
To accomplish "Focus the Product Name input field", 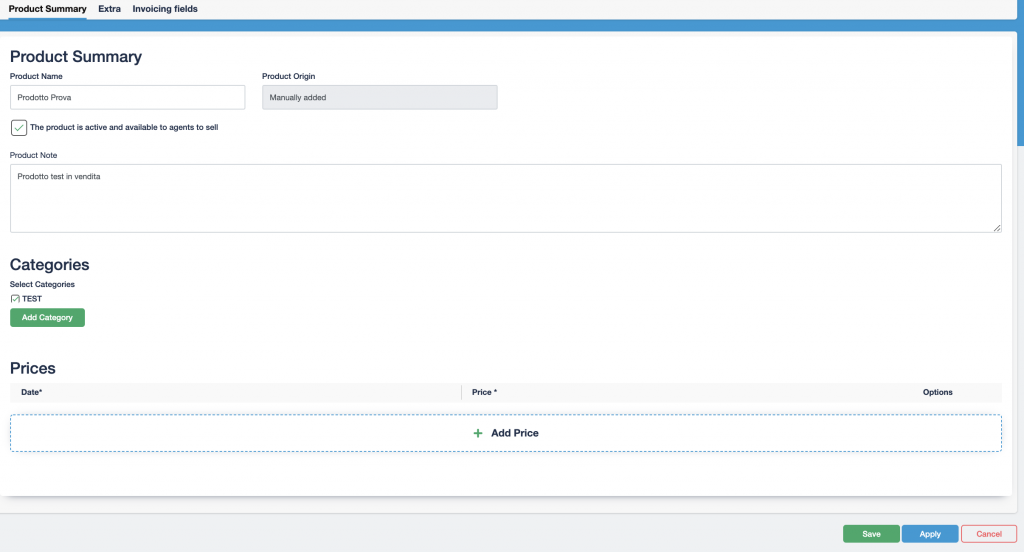I will (x=127, y=97).
